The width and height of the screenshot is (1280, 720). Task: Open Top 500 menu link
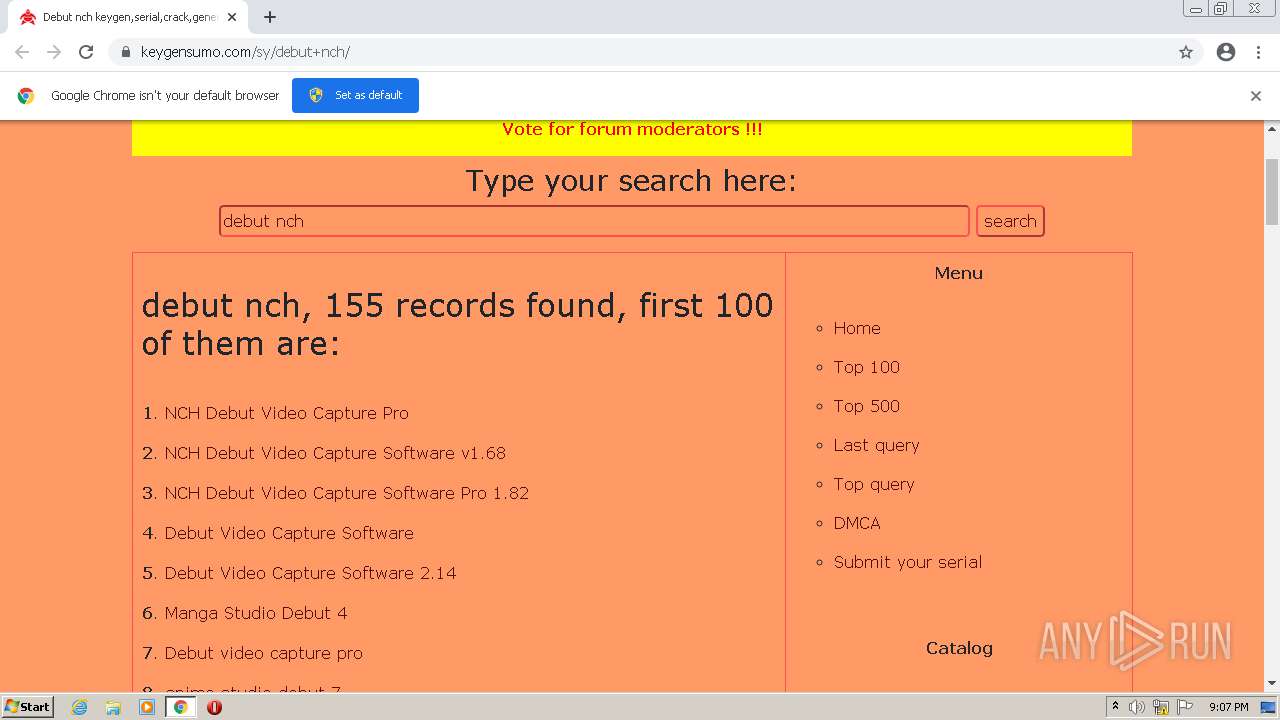coord(867,406)
